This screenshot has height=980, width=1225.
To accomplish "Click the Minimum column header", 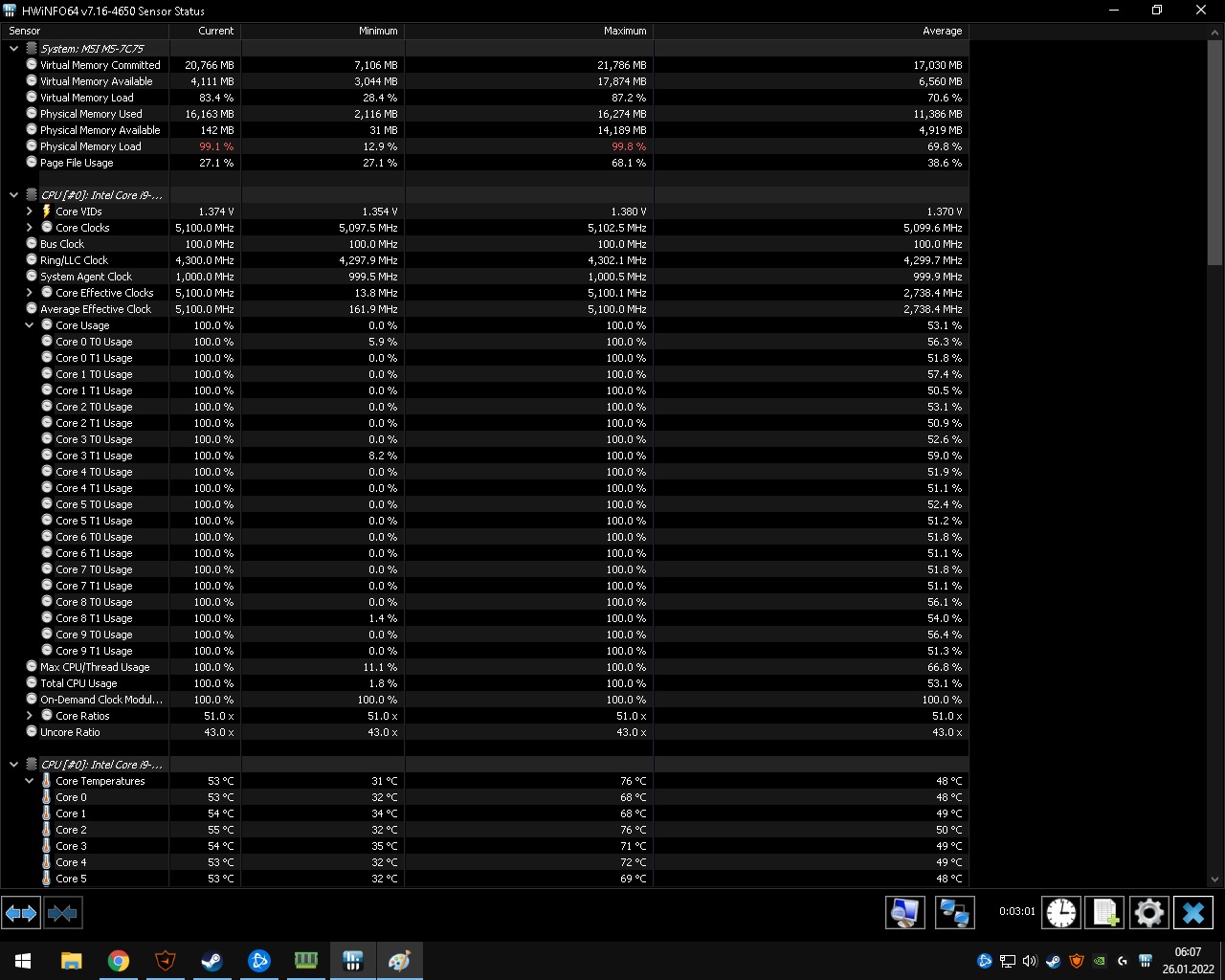I will click(323, 31).
